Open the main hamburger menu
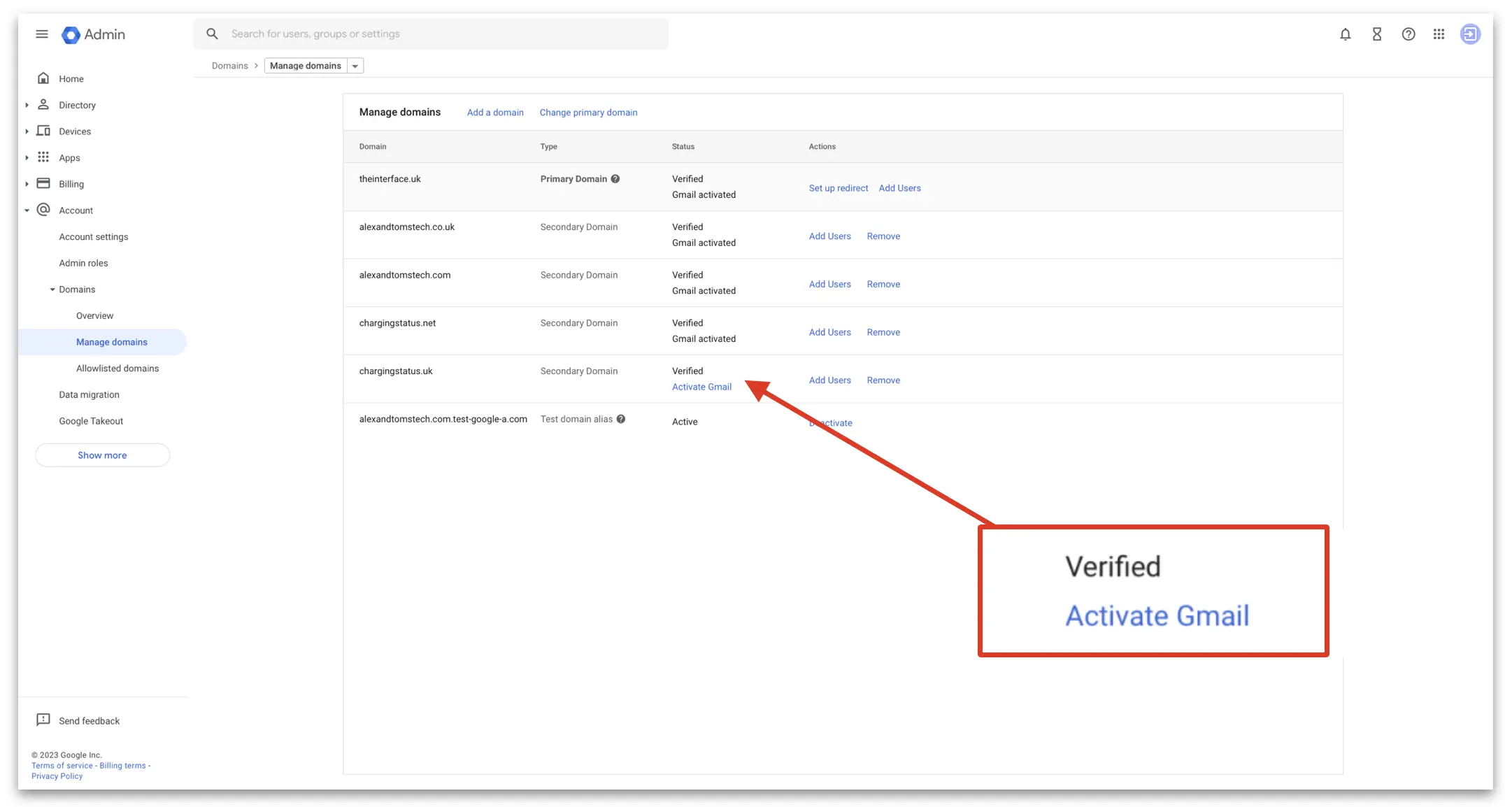Viewport: 1512px width, 807px height. [x=42, y=34]
